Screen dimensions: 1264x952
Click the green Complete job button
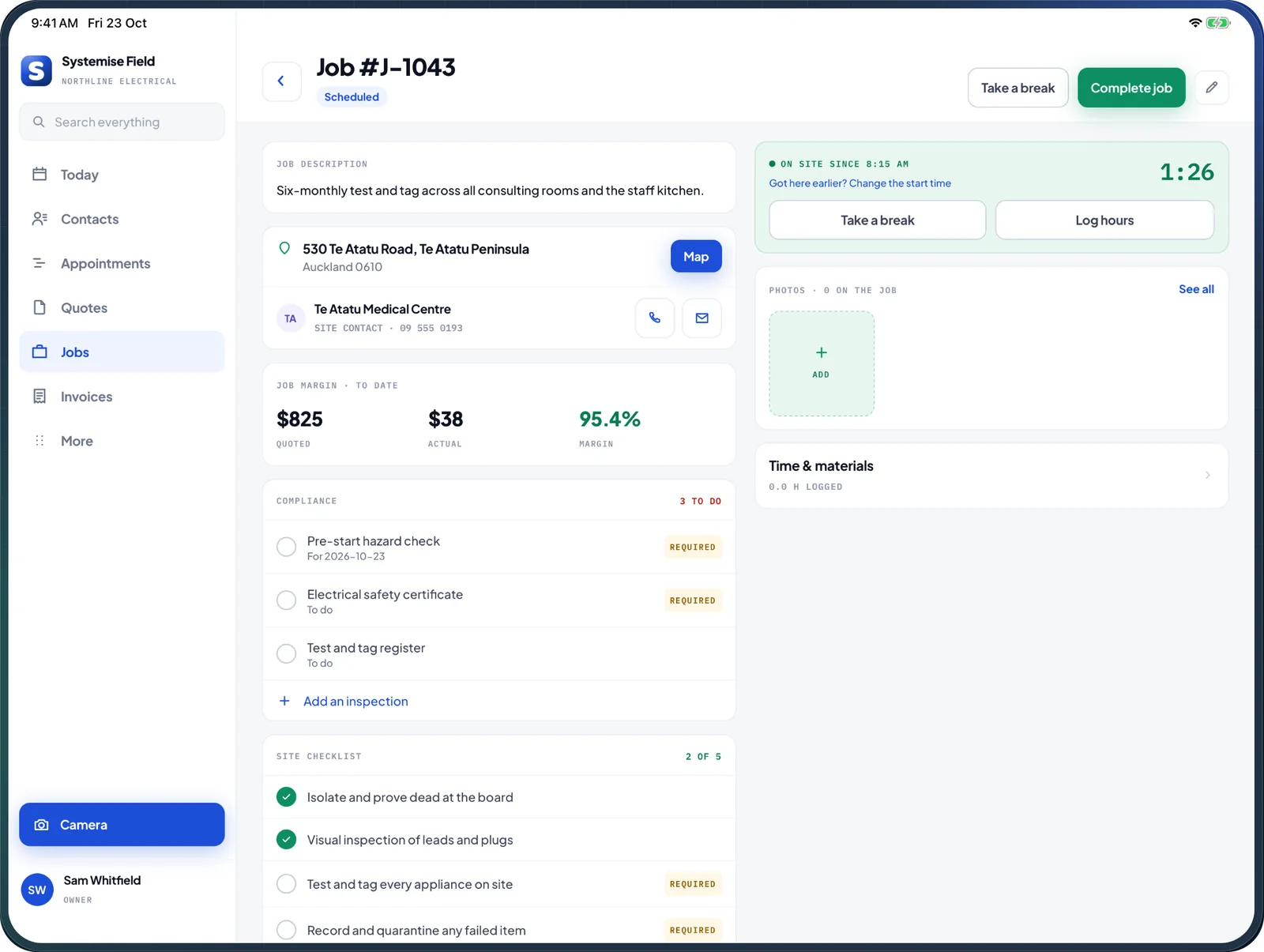(1131, 88)
